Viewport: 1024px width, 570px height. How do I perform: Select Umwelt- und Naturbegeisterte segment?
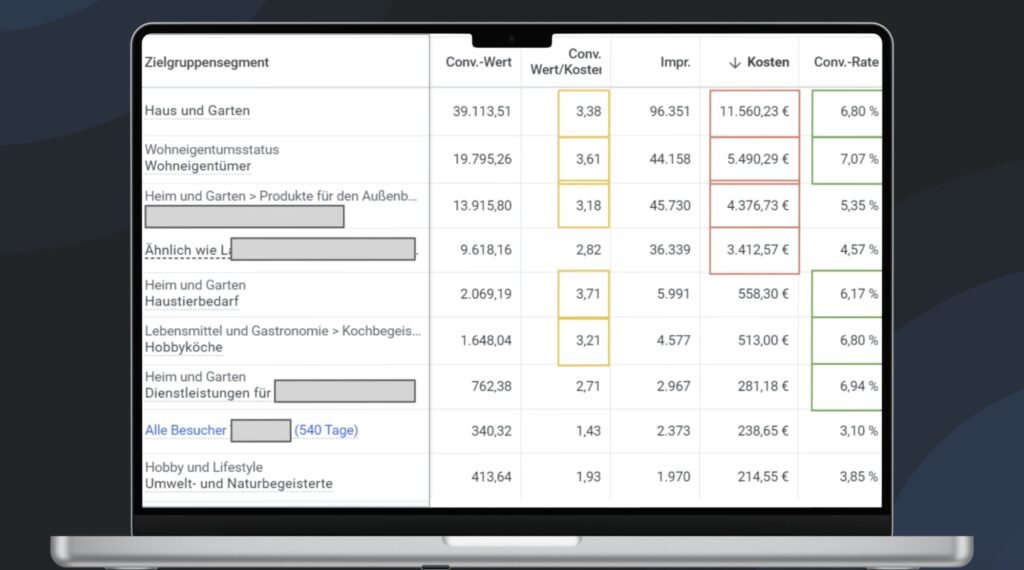click(238, 484)
